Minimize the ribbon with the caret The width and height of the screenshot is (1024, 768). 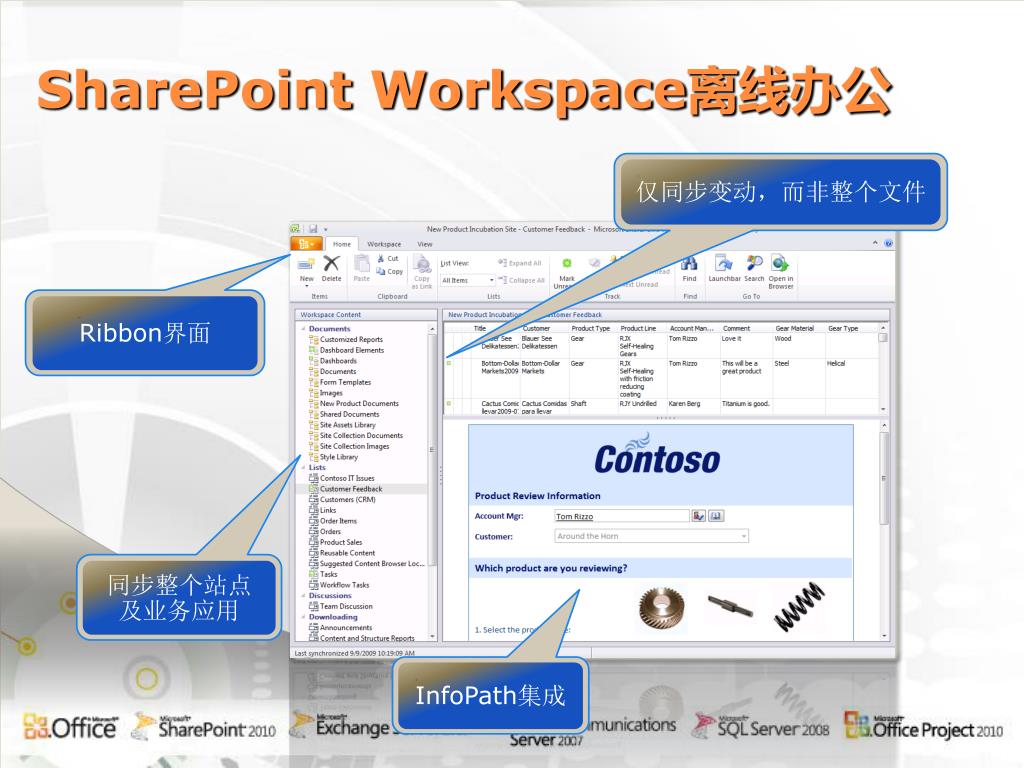pyautogui.click(x=875, y=243)
